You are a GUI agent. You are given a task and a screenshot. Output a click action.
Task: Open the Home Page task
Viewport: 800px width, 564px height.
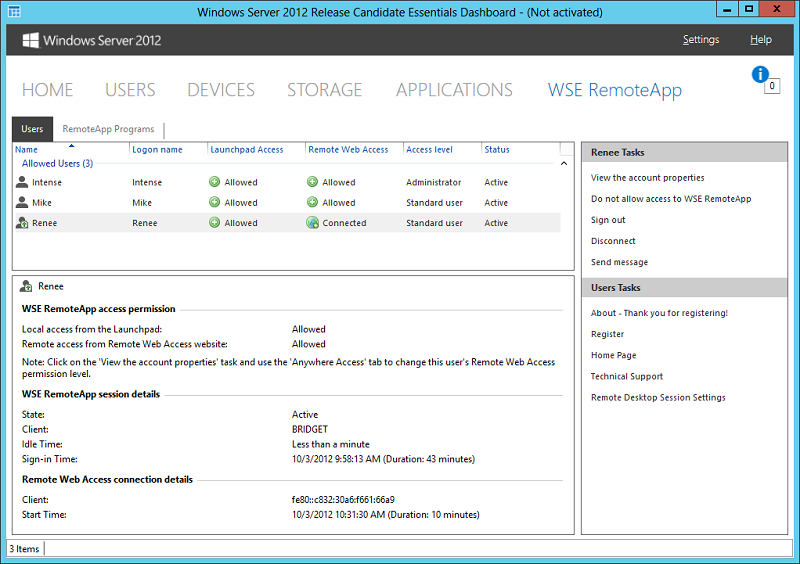click(613, 355)
